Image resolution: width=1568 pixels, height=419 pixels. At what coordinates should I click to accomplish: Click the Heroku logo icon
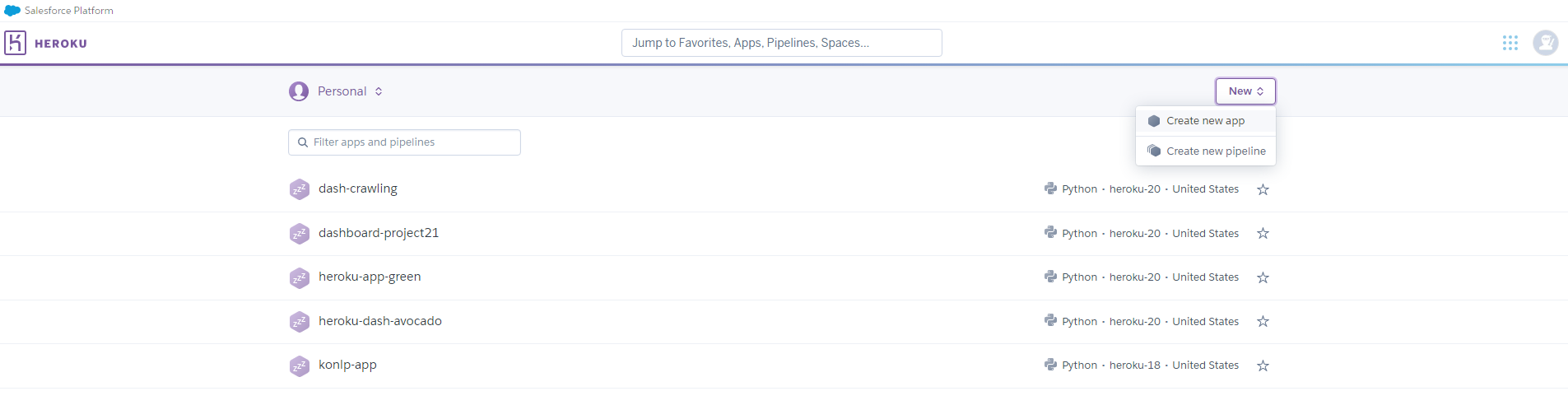pyautogui.click(x=15, y=43)
